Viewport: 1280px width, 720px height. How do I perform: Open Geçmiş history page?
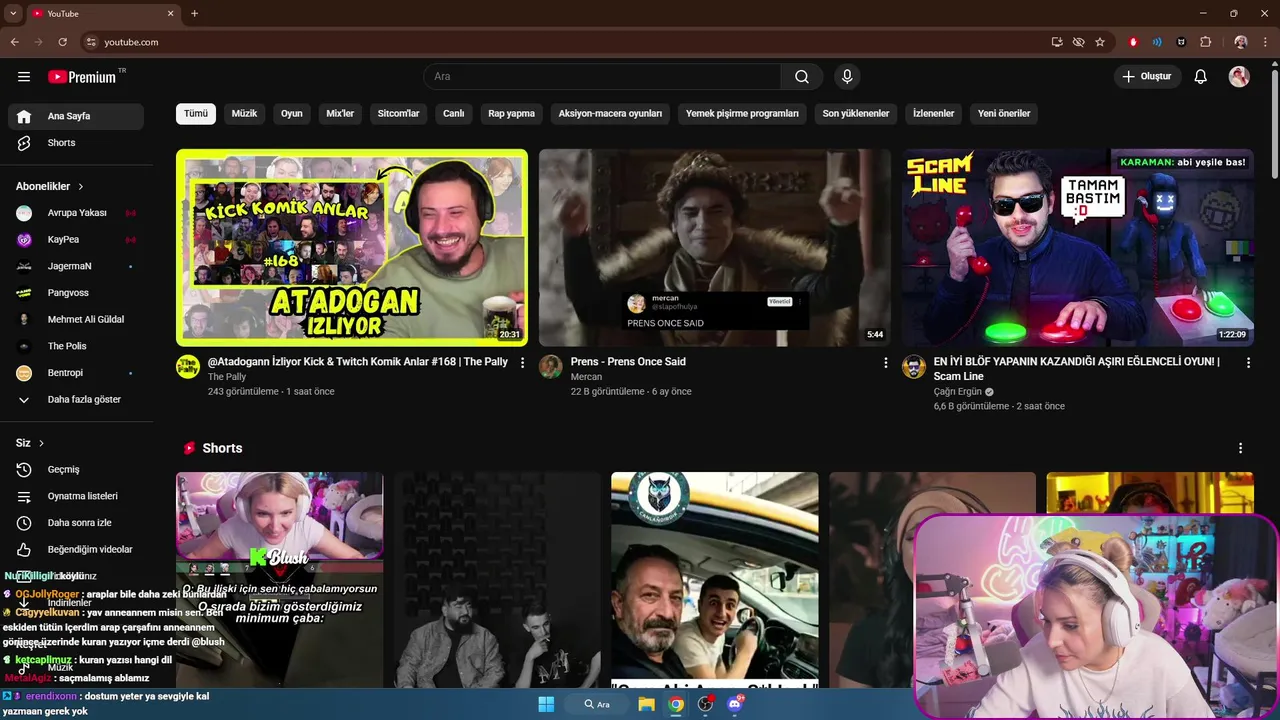76,470
